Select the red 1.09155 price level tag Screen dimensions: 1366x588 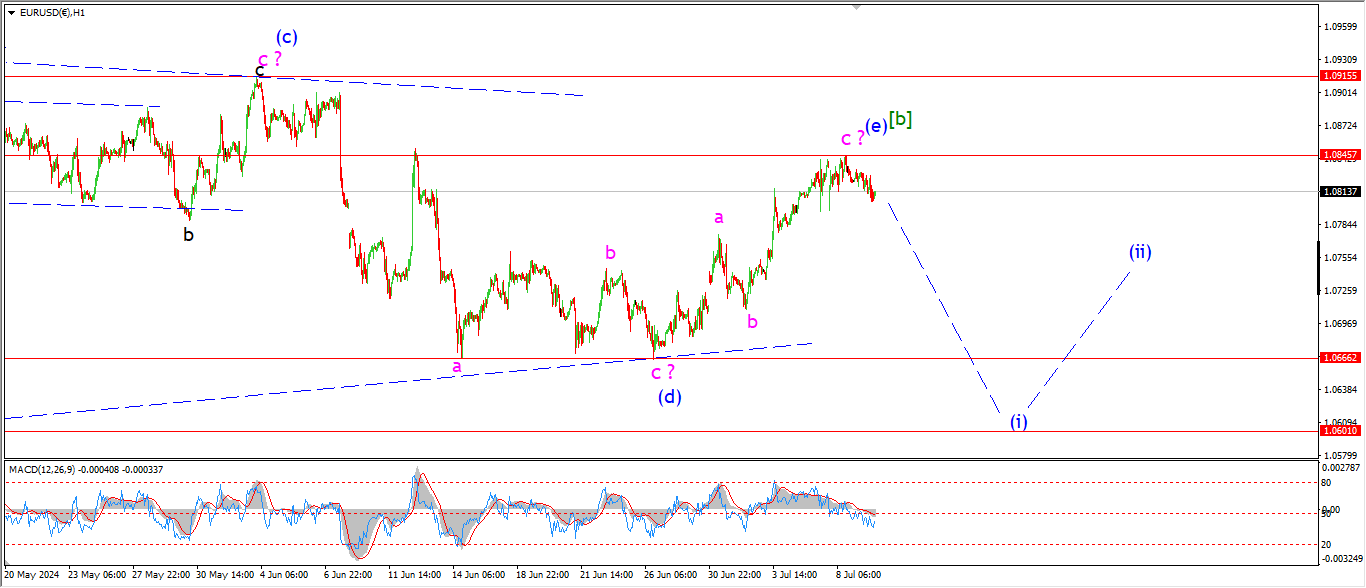pos(1340,76)
